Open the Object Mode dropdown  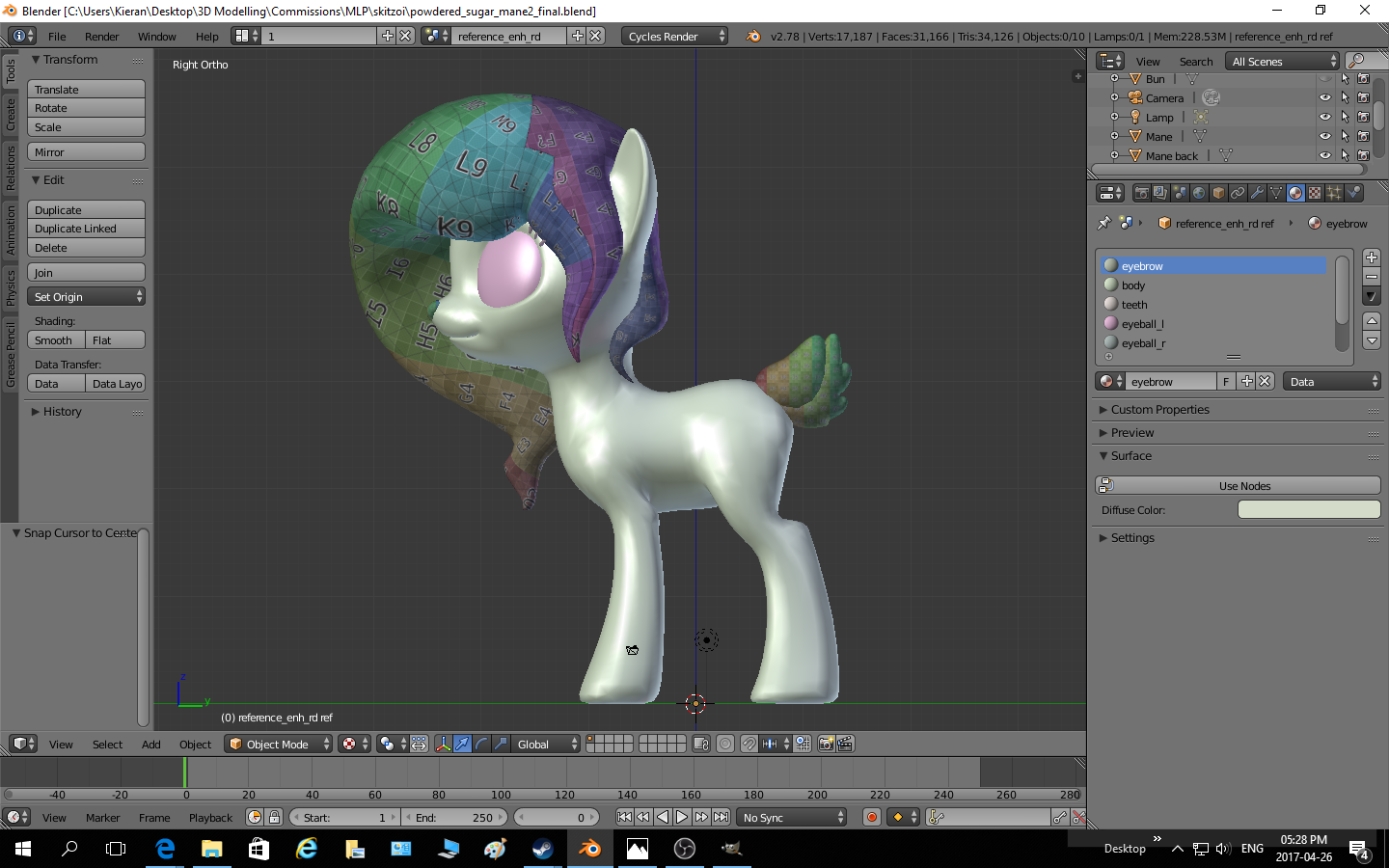click(x=279, y=744)
